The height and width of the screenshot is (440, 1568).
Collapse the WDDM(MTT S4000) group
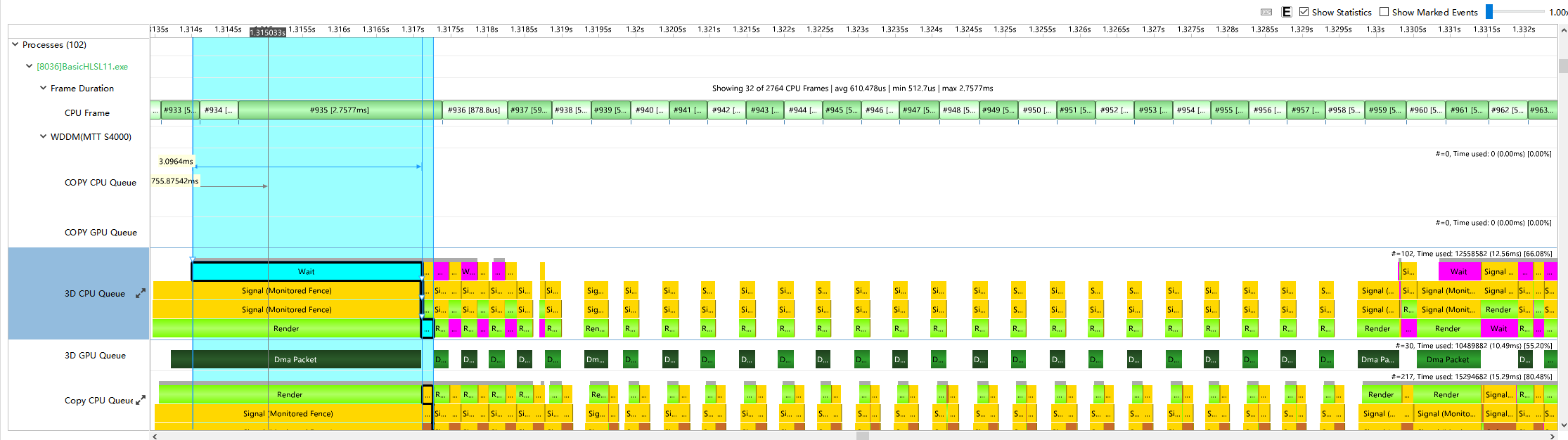(x=43, y=136)
